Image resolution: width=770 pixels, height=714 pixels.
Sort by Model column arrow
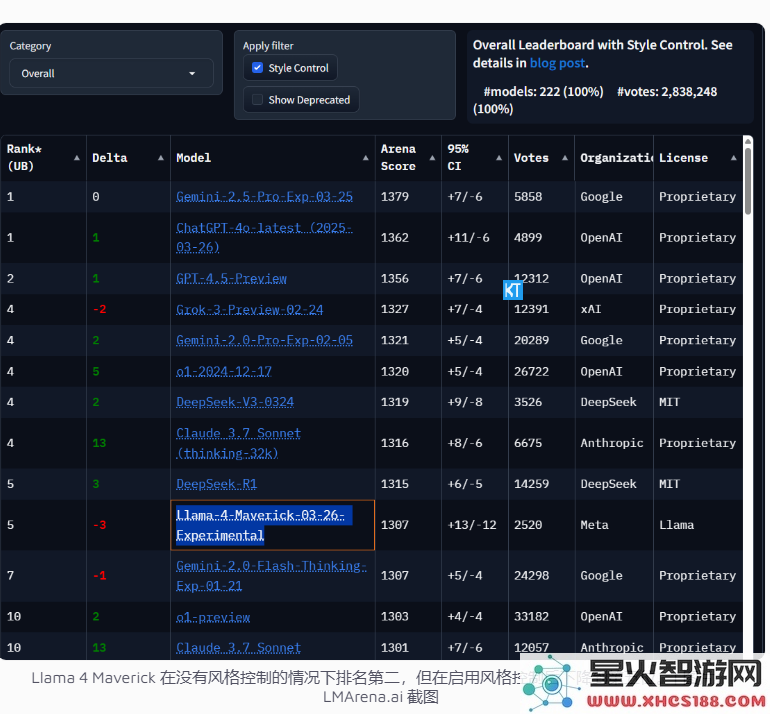pyautogui.click(x=365, y=158)
